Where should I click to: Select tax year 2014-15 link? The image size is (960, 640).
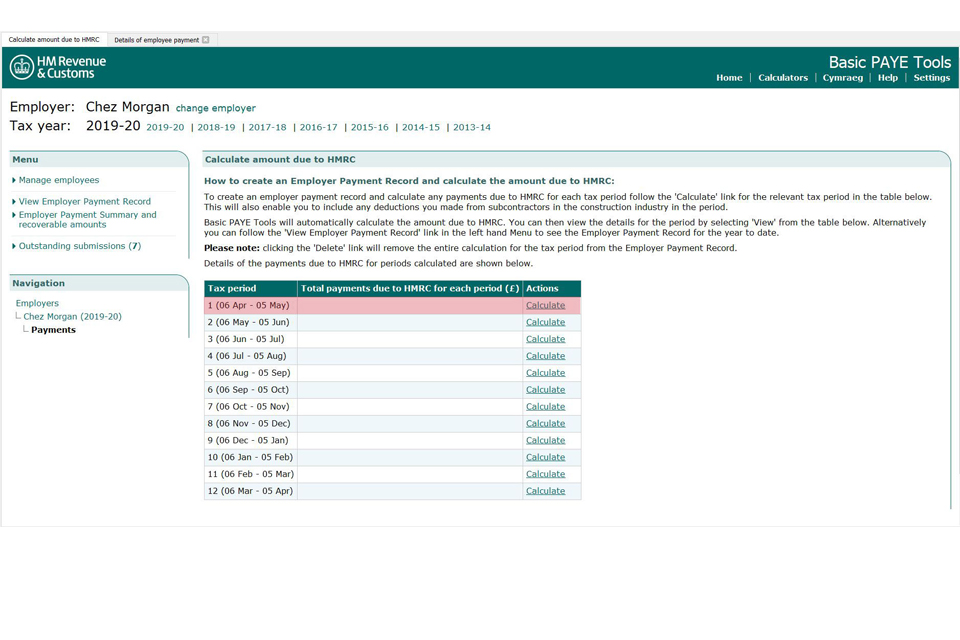(421, 127)
